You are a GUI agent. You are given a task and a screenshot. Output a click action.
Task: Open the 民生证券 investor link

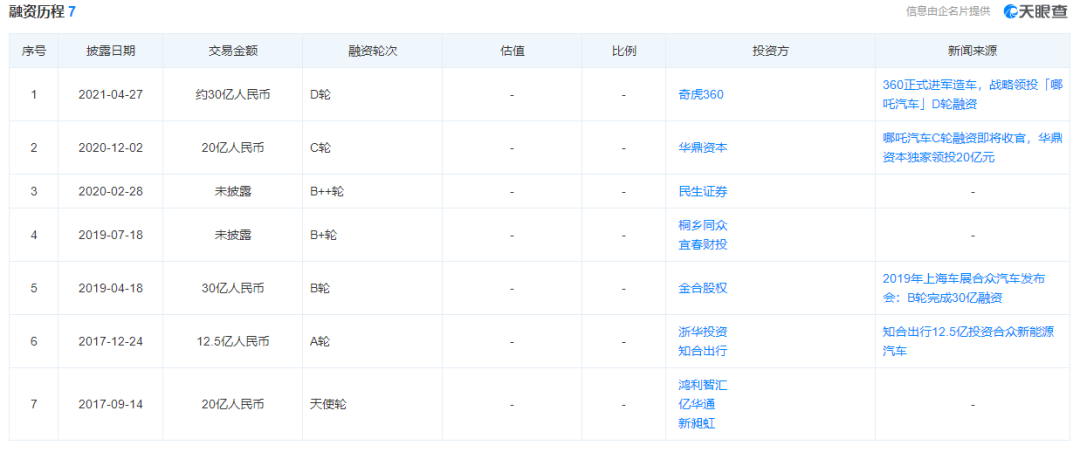(703, 192)
